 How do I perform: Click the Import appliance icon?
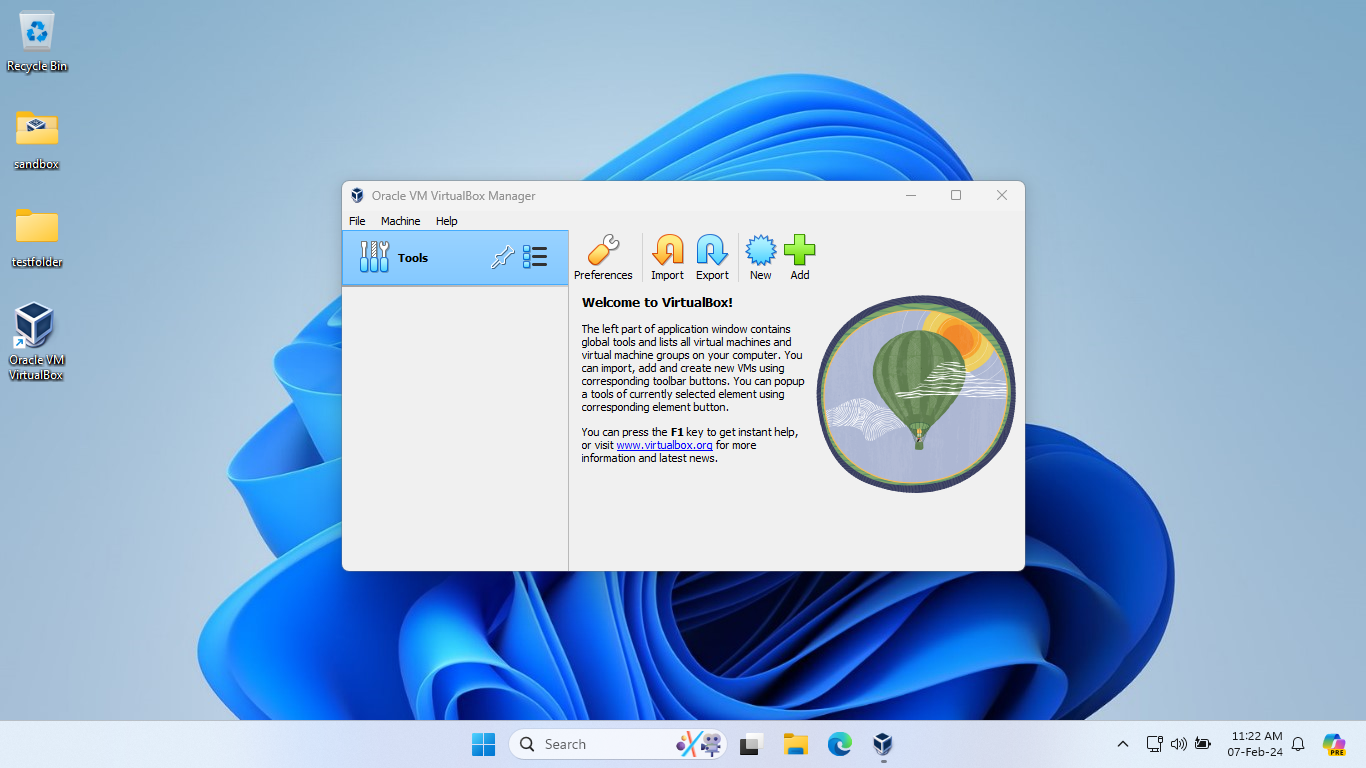667,258
